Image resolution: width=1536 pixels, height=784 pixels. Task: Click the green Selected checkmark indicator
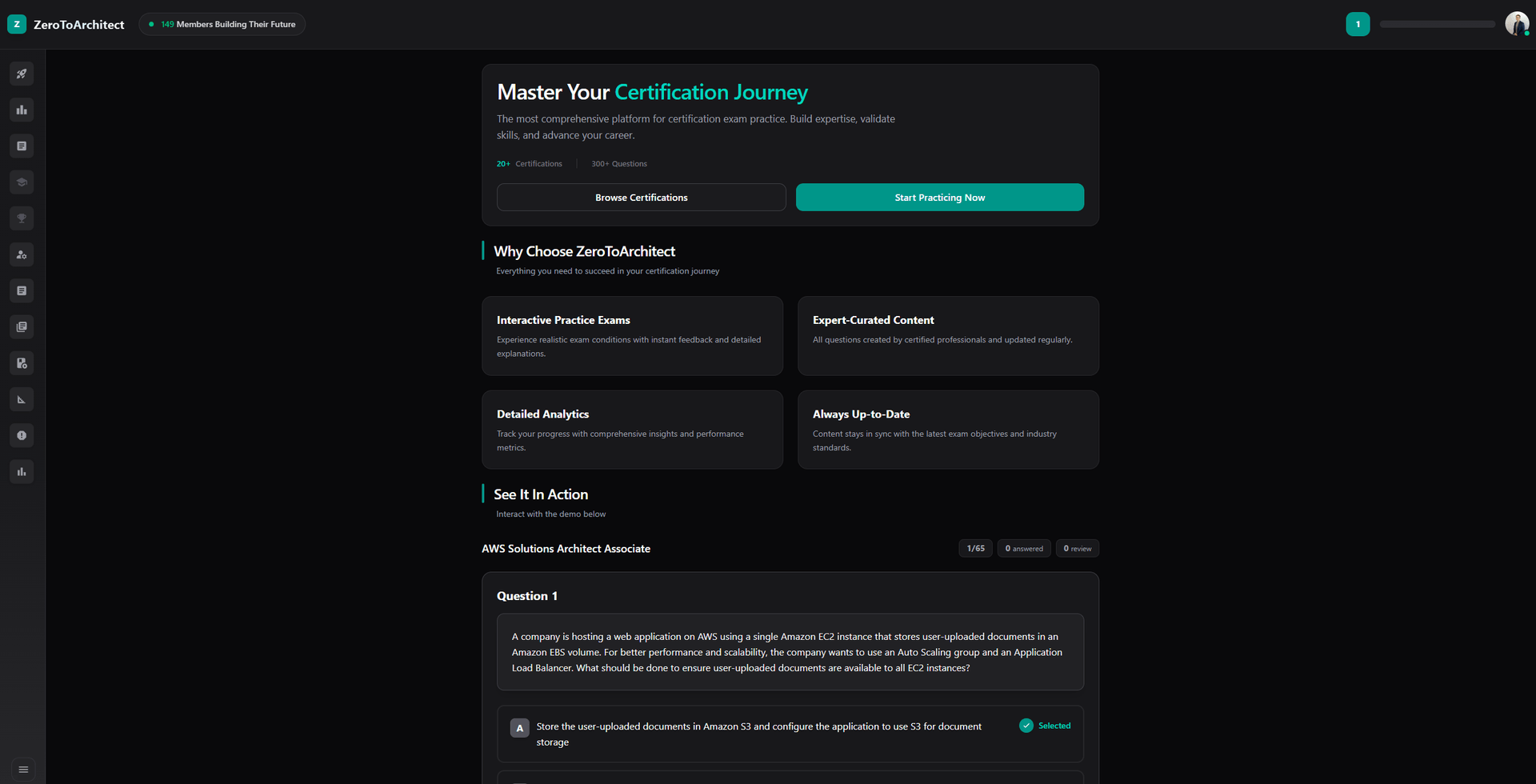pyautogui.click(x=1026, y=726)
